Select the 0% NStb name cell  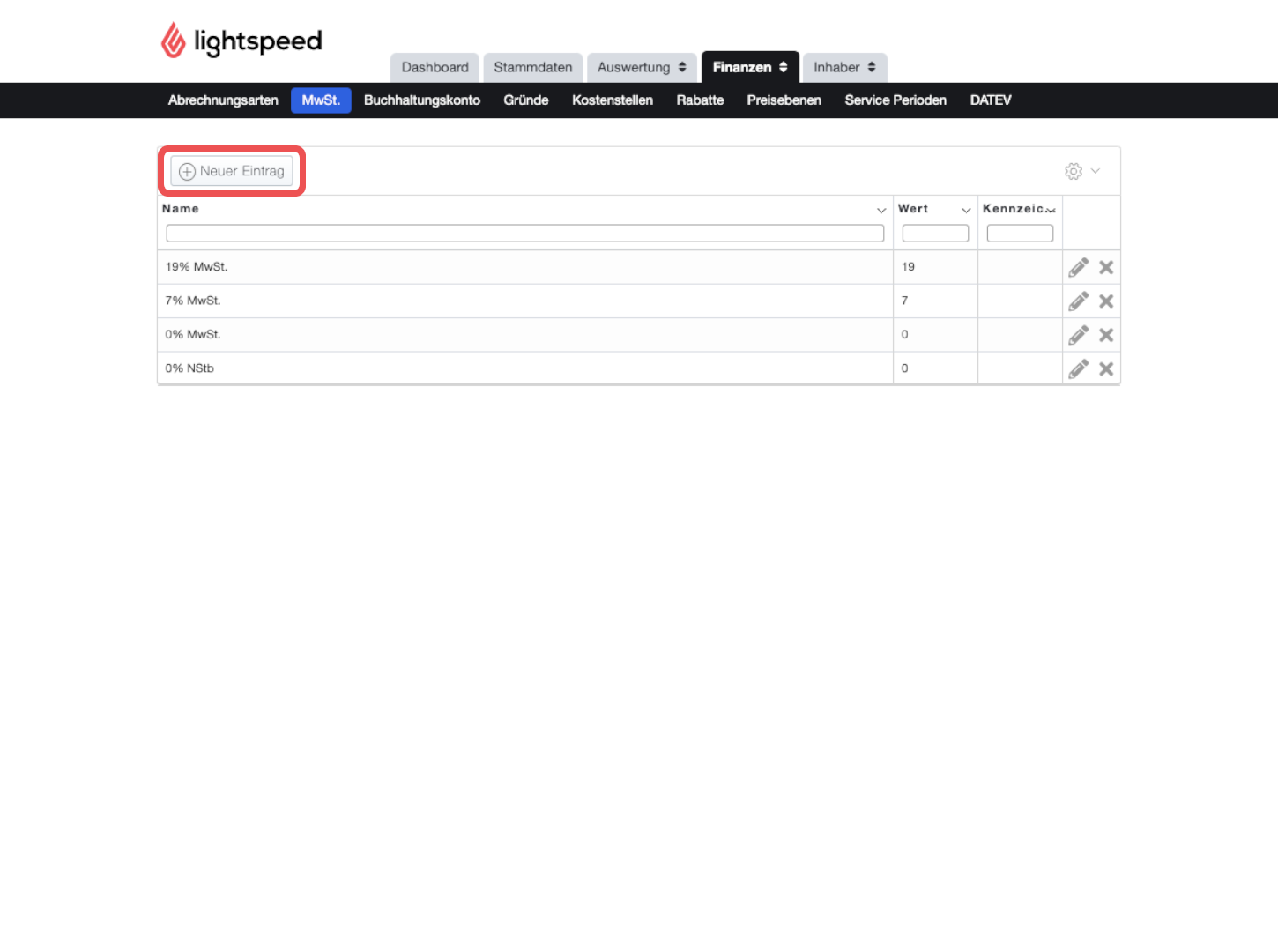(525, 368)
